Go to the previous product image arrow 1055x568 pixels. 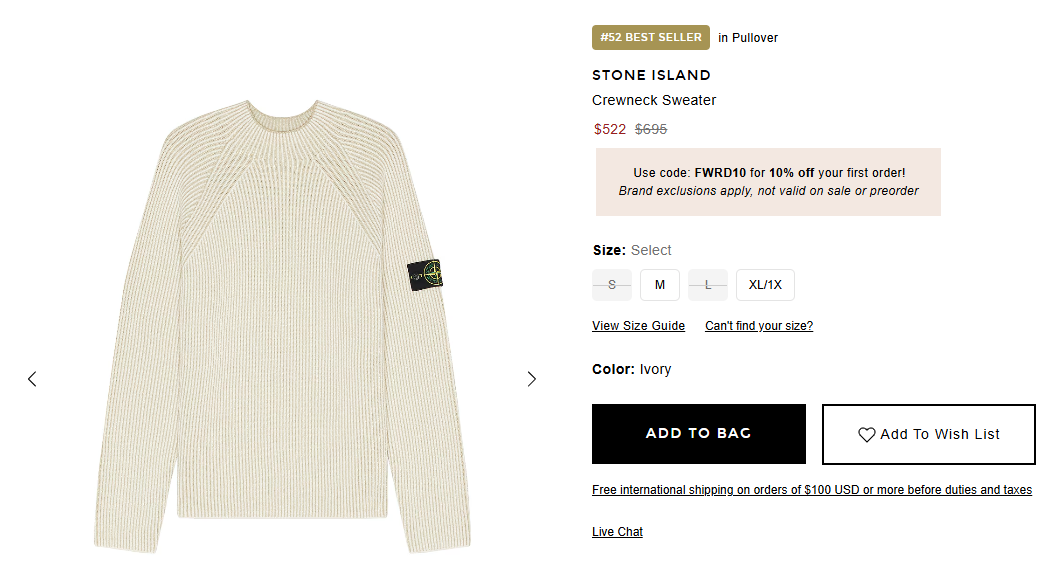pyautogui.click(x=32, y=379)
